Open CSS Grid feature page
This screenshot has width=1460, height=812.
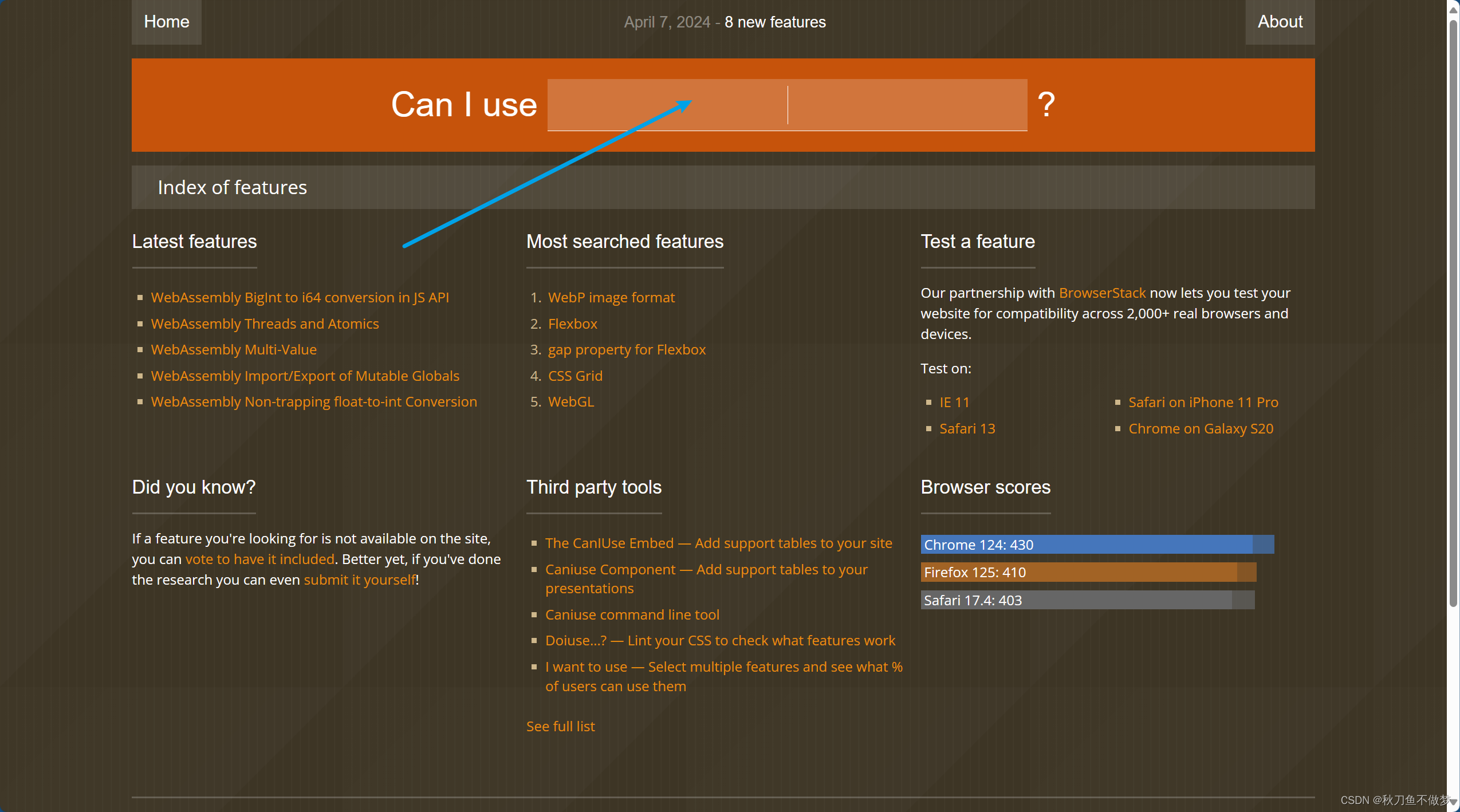tap(575, 376)
